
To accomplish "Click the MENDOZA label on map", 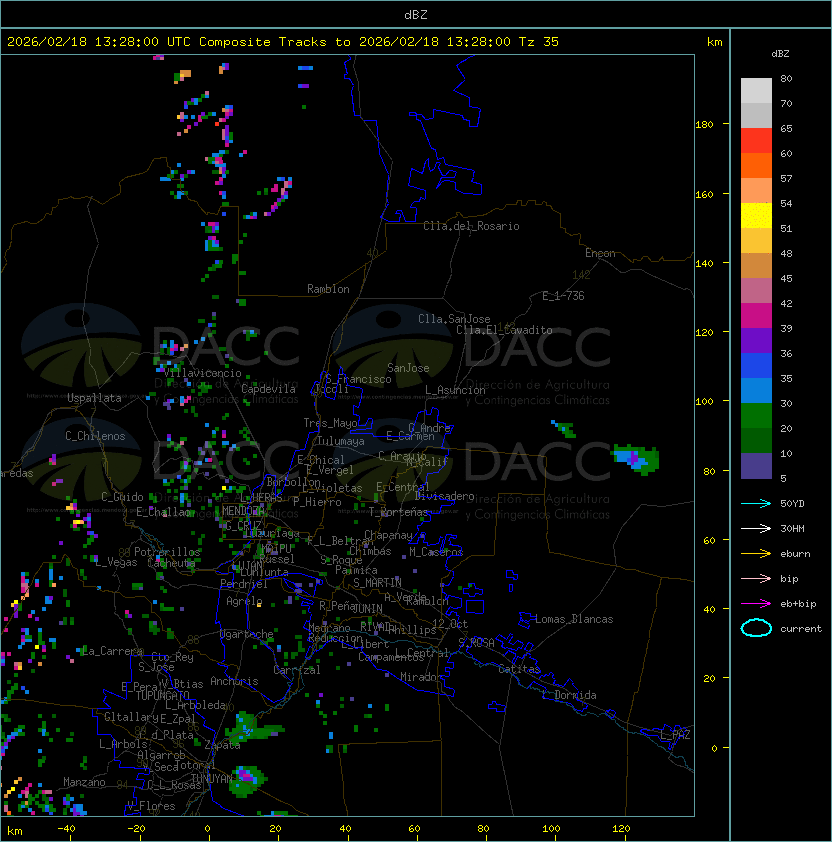I will (243, 510).
